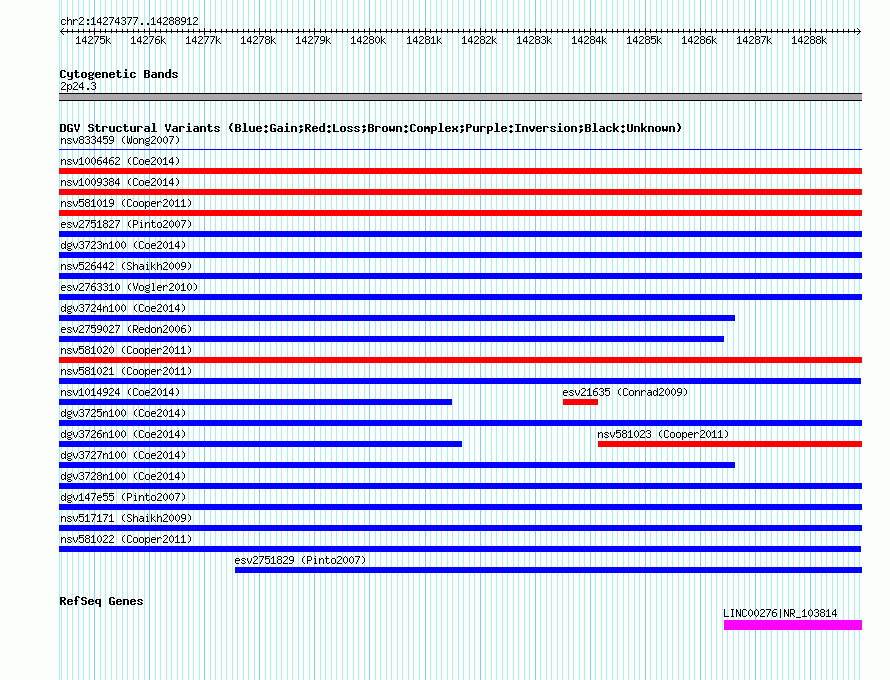Open the nsv1014924 (Coe2014) variant label

click(x=120, y=392)
